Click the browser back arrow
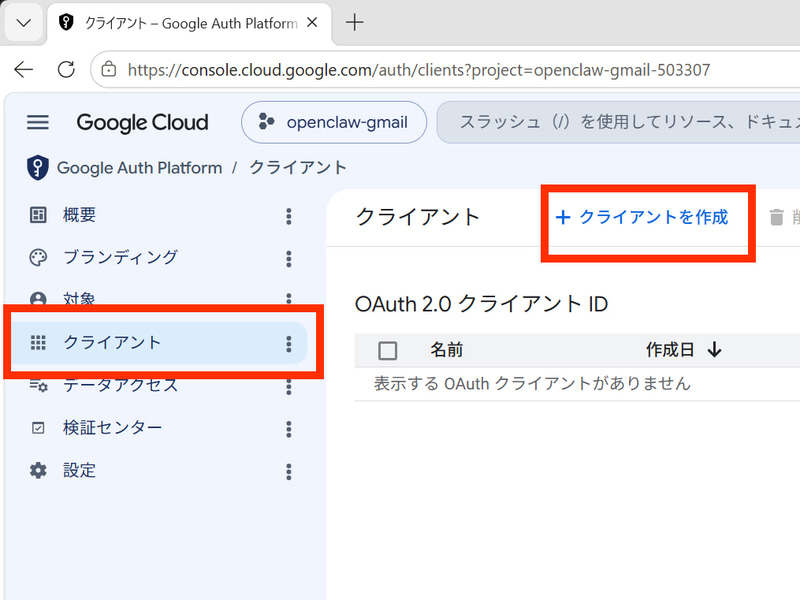The image size is (800, 600). point(23,69)
